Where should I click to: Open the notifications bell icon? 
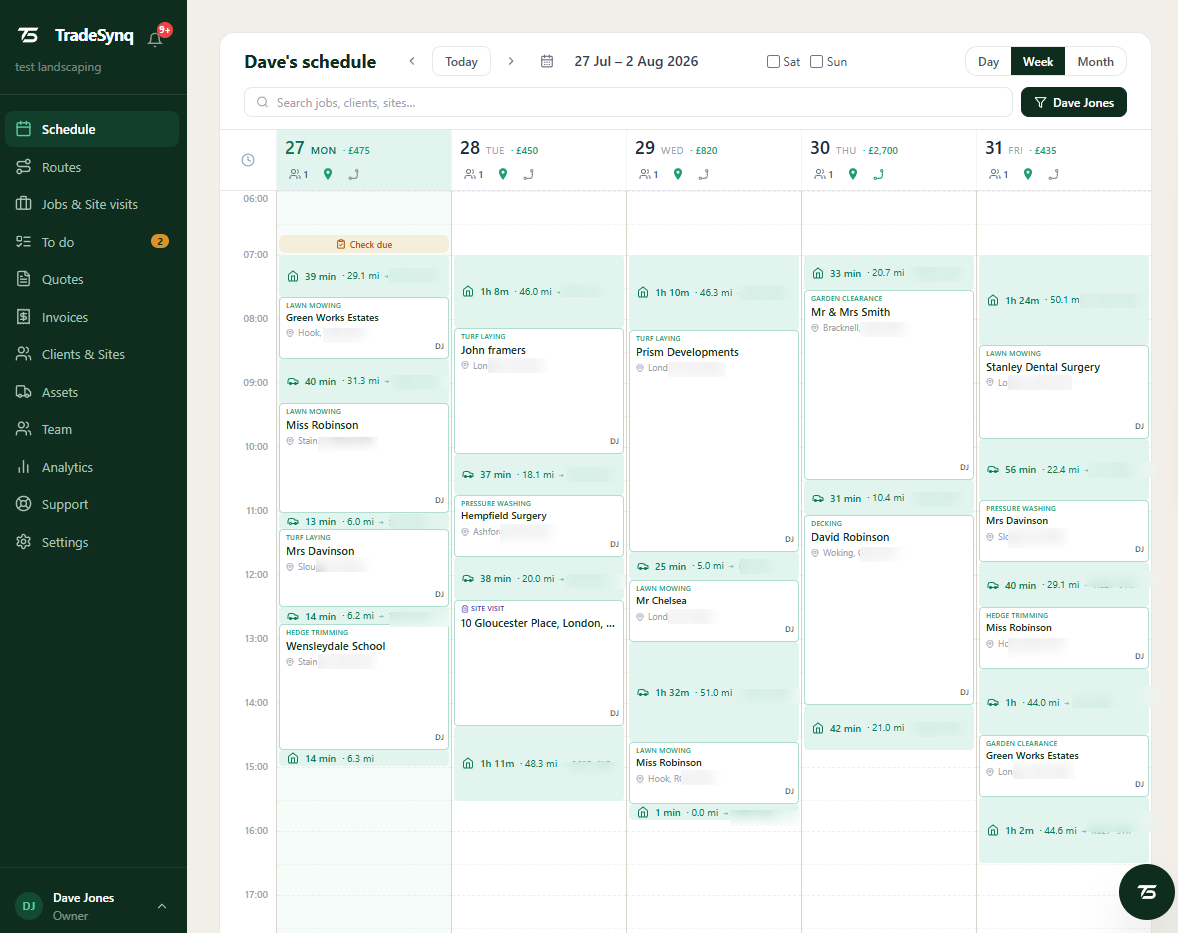pos(156,39)
